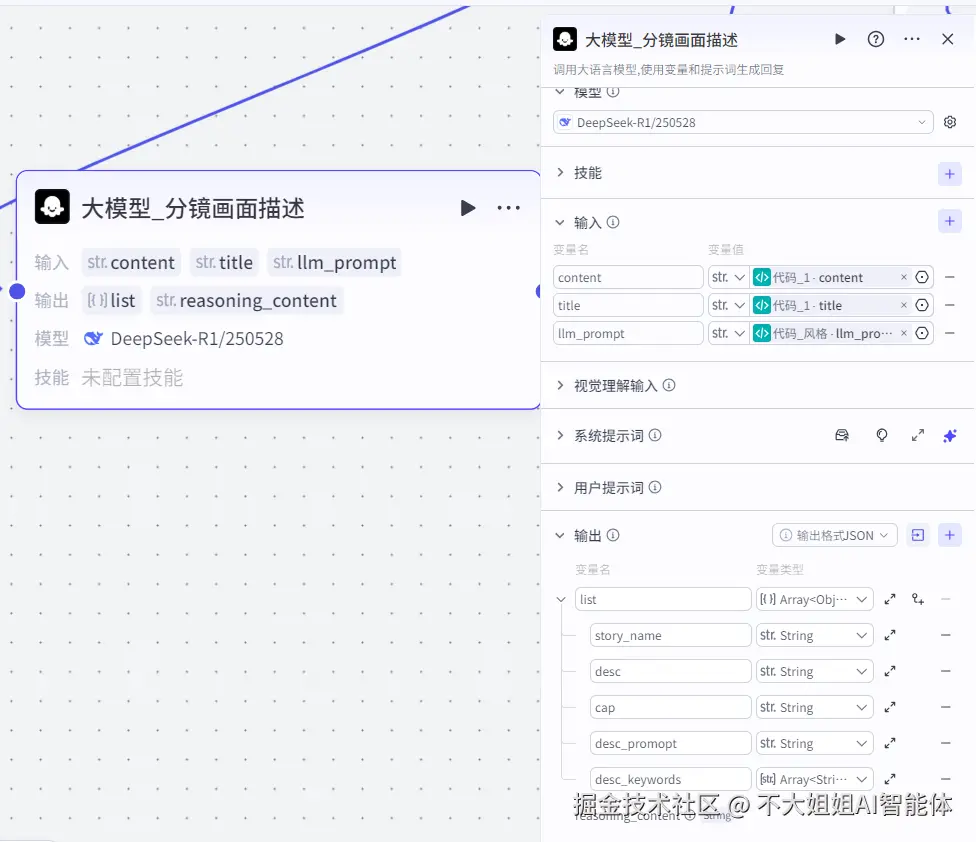
Task: Open model settings with the gear icon
Action: point(949,121)
